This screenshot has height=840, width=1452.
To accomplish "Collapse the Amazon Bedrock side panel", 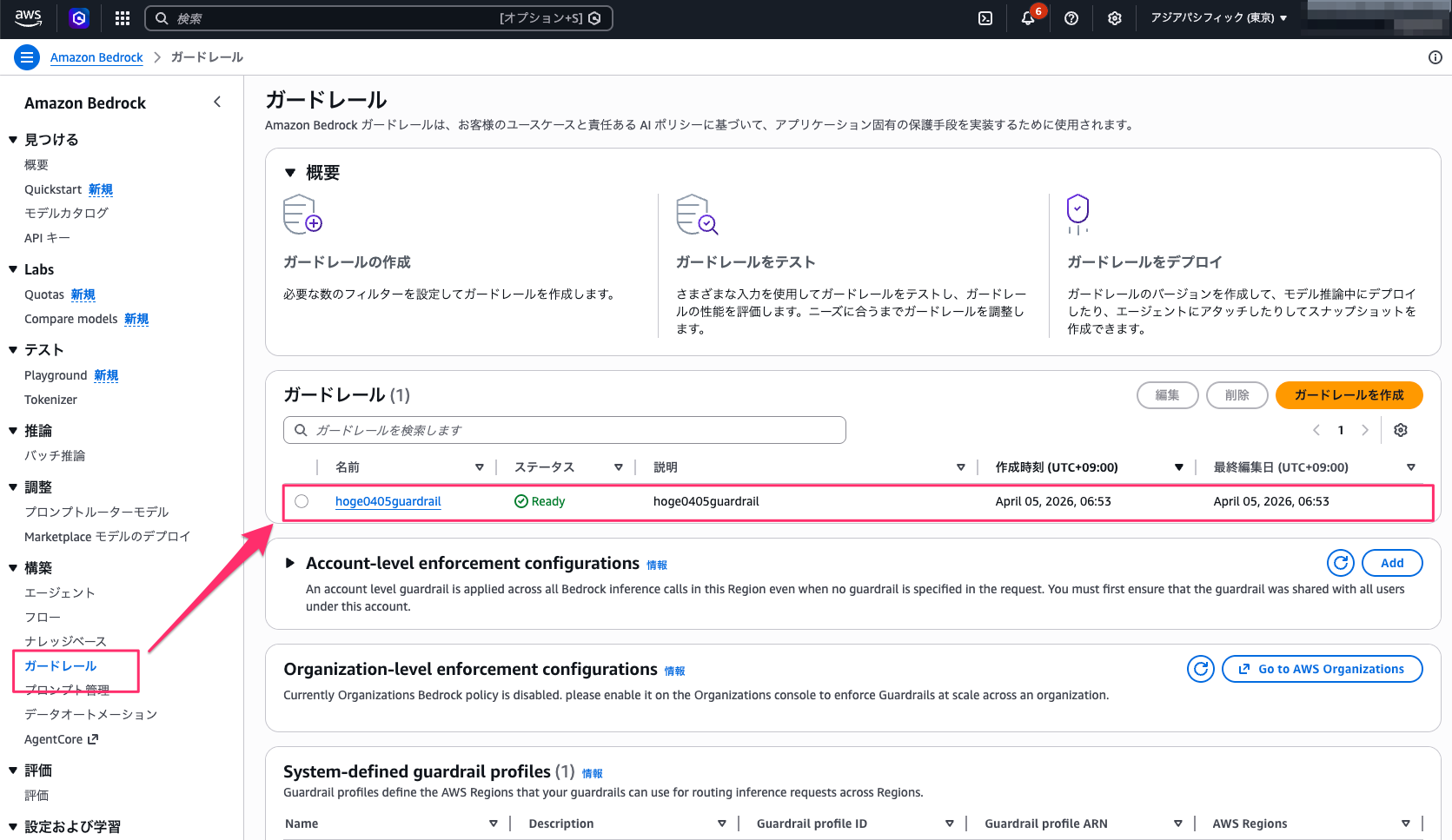I will coord(217,103).
